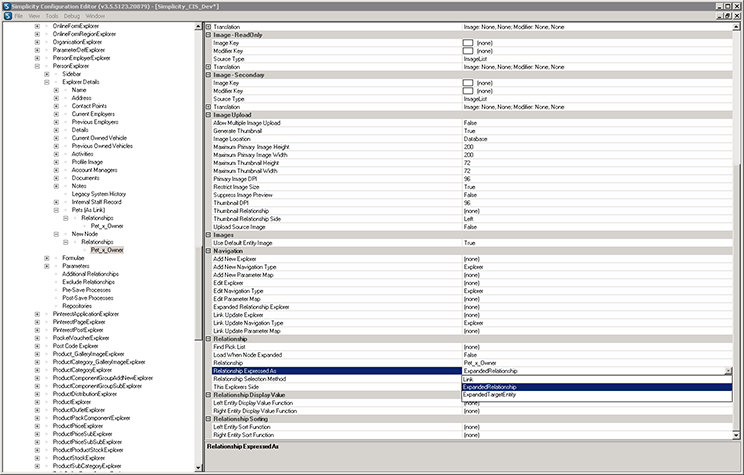Select the ProductCategoryExplorer tree item

[82, 370]
